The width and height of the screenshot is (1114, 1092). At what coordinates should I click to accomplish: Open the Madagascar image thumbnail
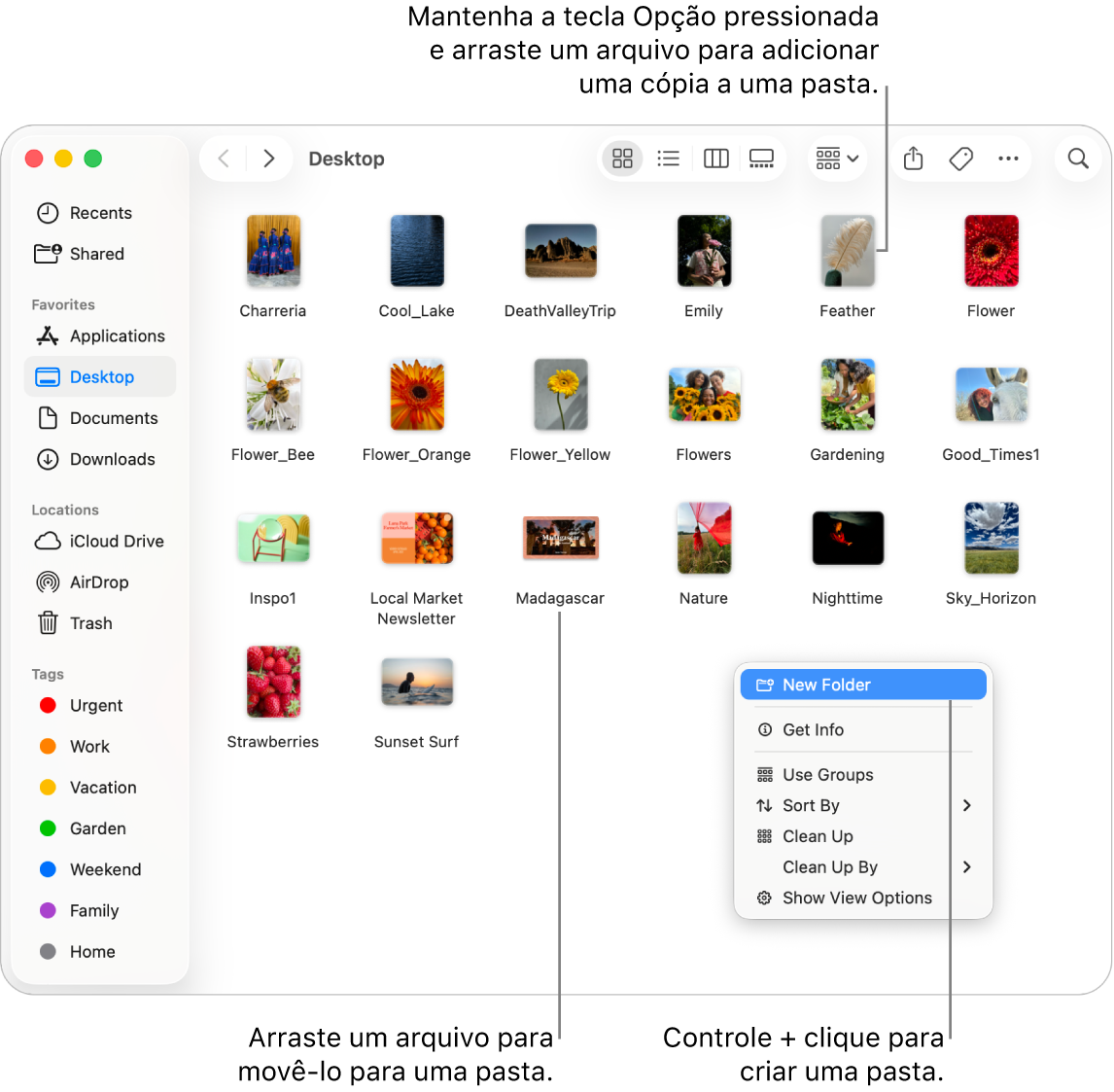(560, 538)
